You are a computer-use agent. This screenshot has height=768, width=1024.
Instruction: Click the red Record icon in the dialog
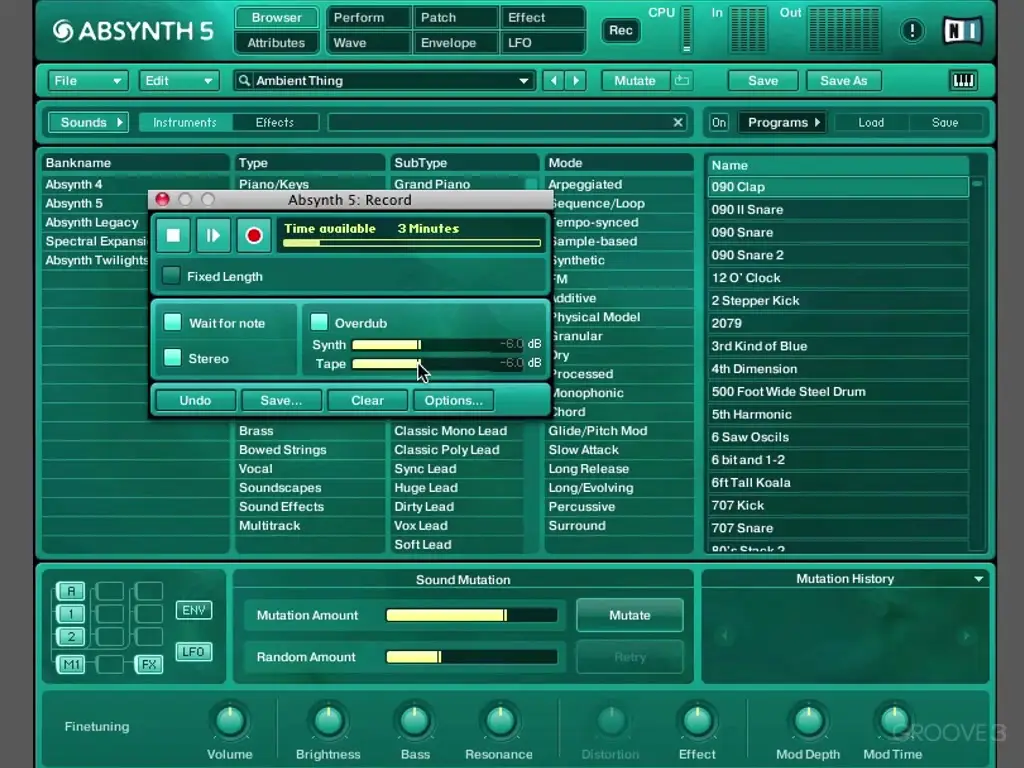pyautogui.click(x=253, y=235)
